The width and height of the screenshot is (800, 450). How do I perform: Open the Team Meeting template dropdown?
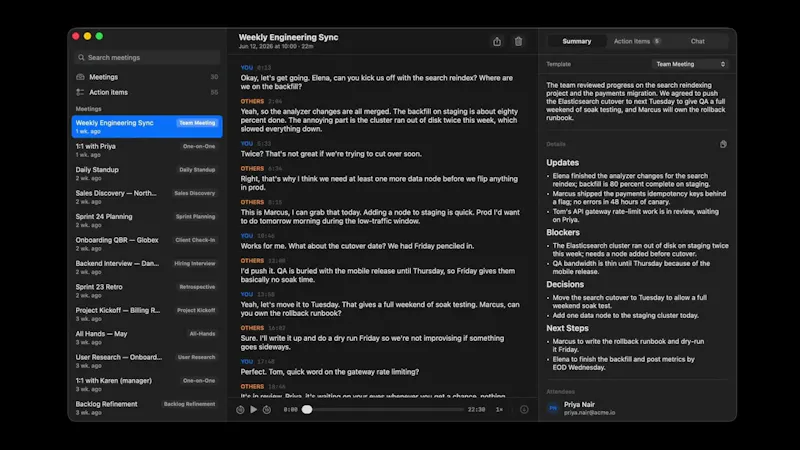[690, 64]
